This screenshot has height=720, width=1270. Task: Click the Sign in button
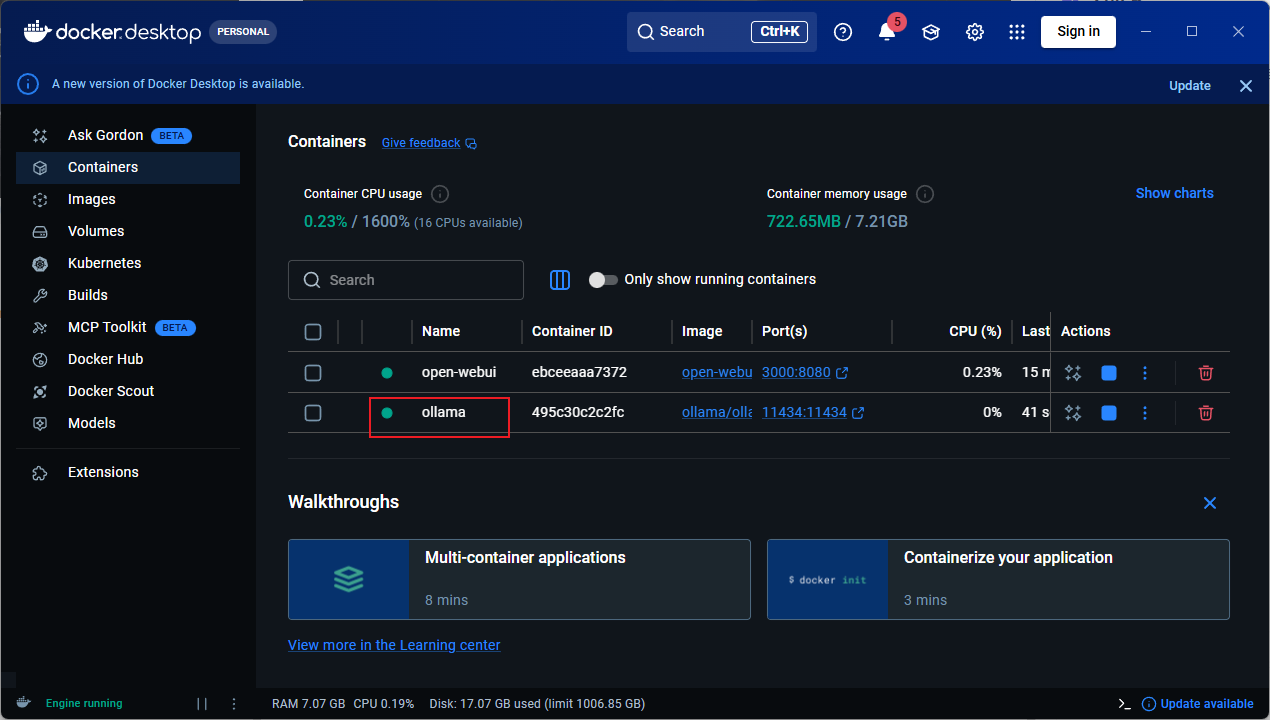(1078, 32)
